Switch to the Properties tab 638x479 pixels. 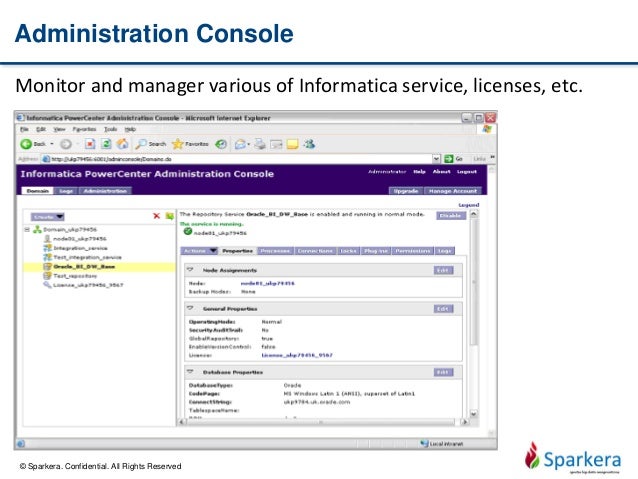click(238, 251)
